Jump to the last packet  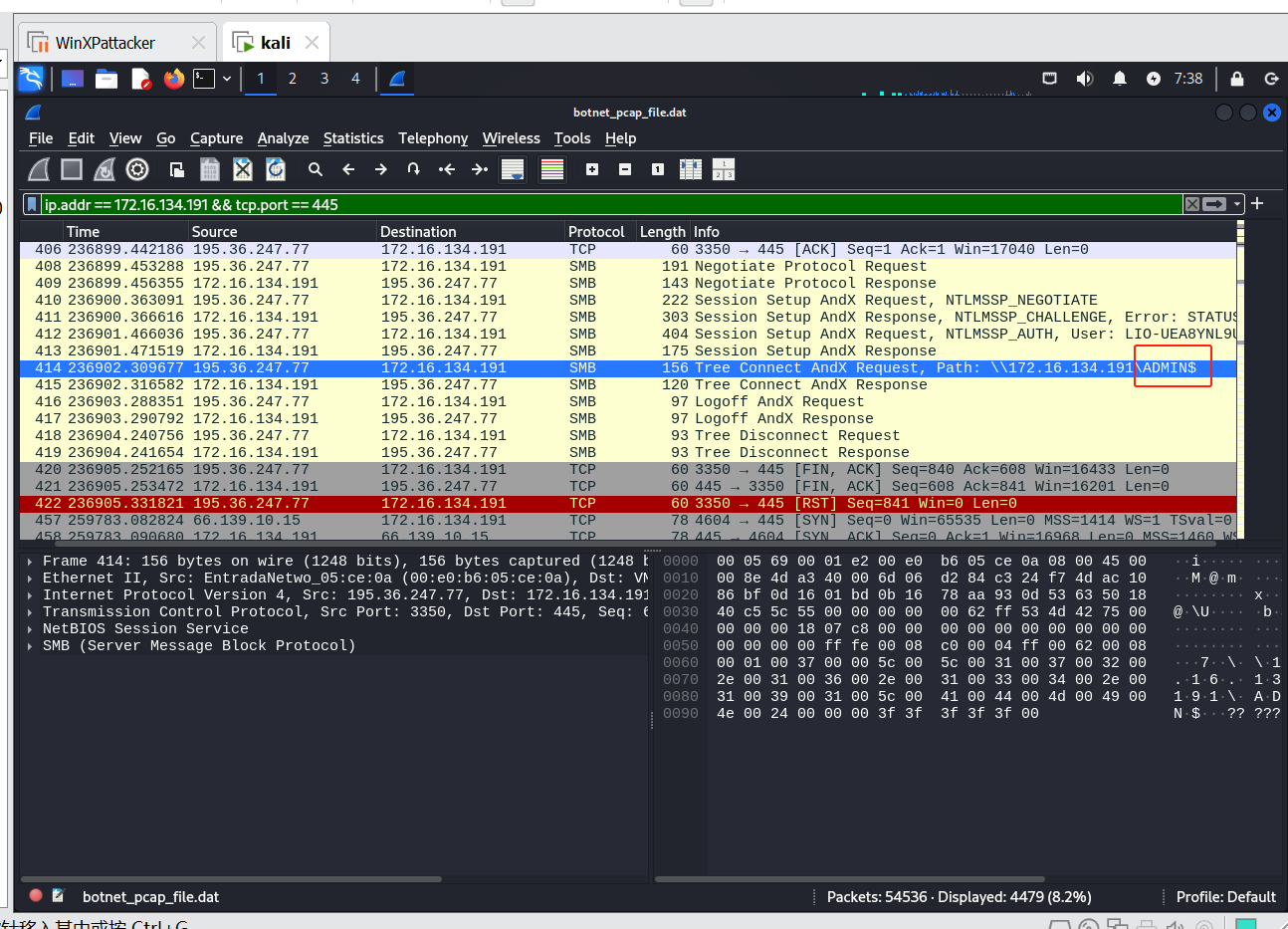[480, 170]
